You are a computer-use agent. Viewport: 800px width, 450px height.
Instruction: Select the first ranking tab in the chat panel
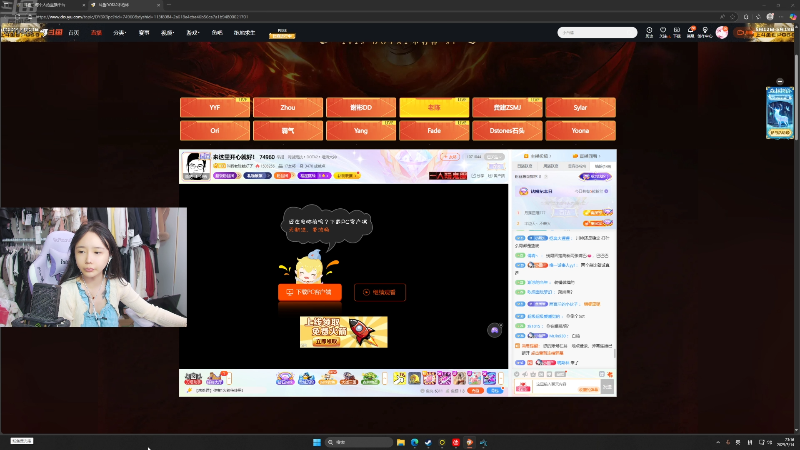524,166
